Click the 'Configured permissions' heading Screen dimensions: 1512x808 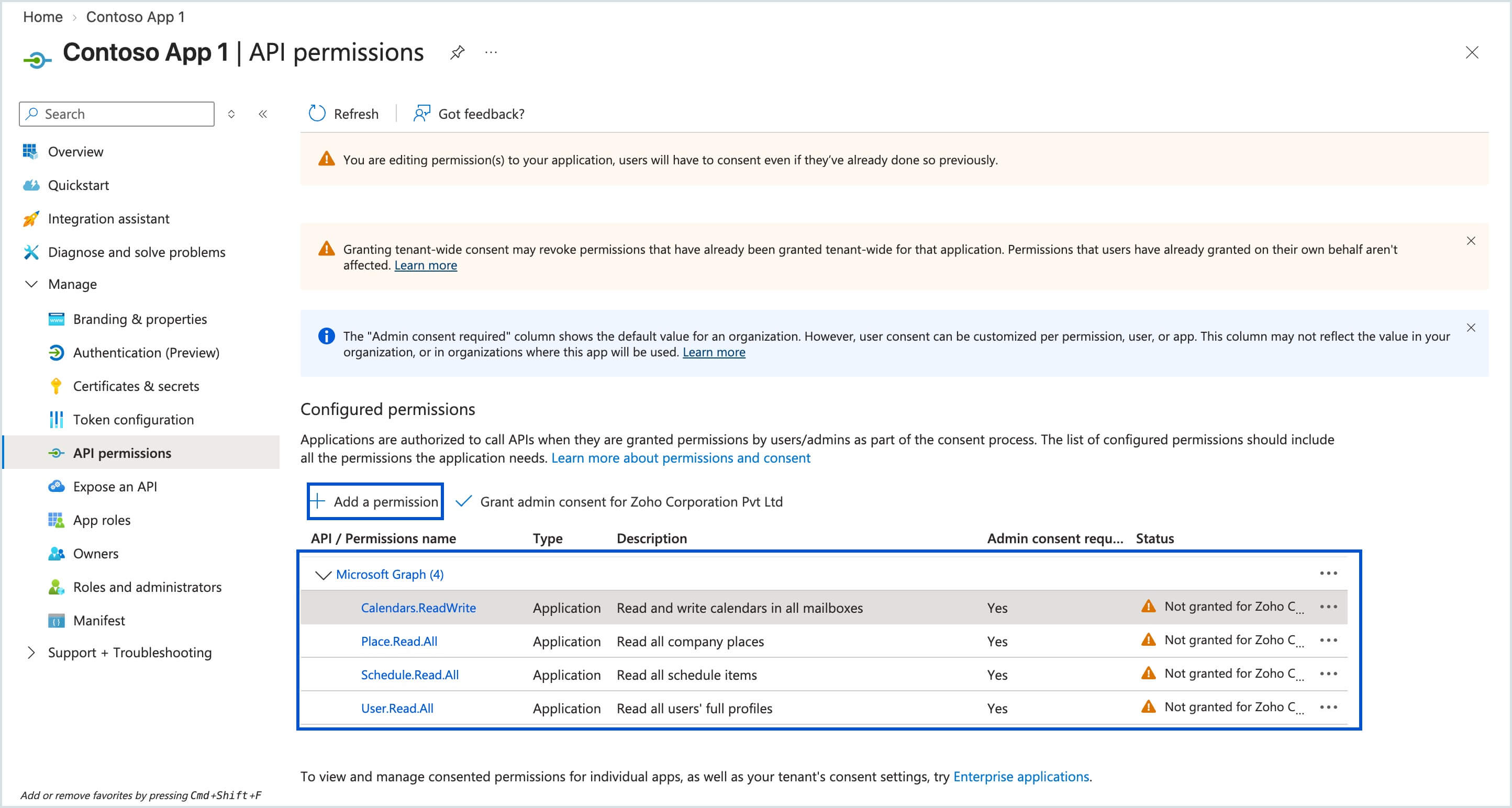click(388, 409)
